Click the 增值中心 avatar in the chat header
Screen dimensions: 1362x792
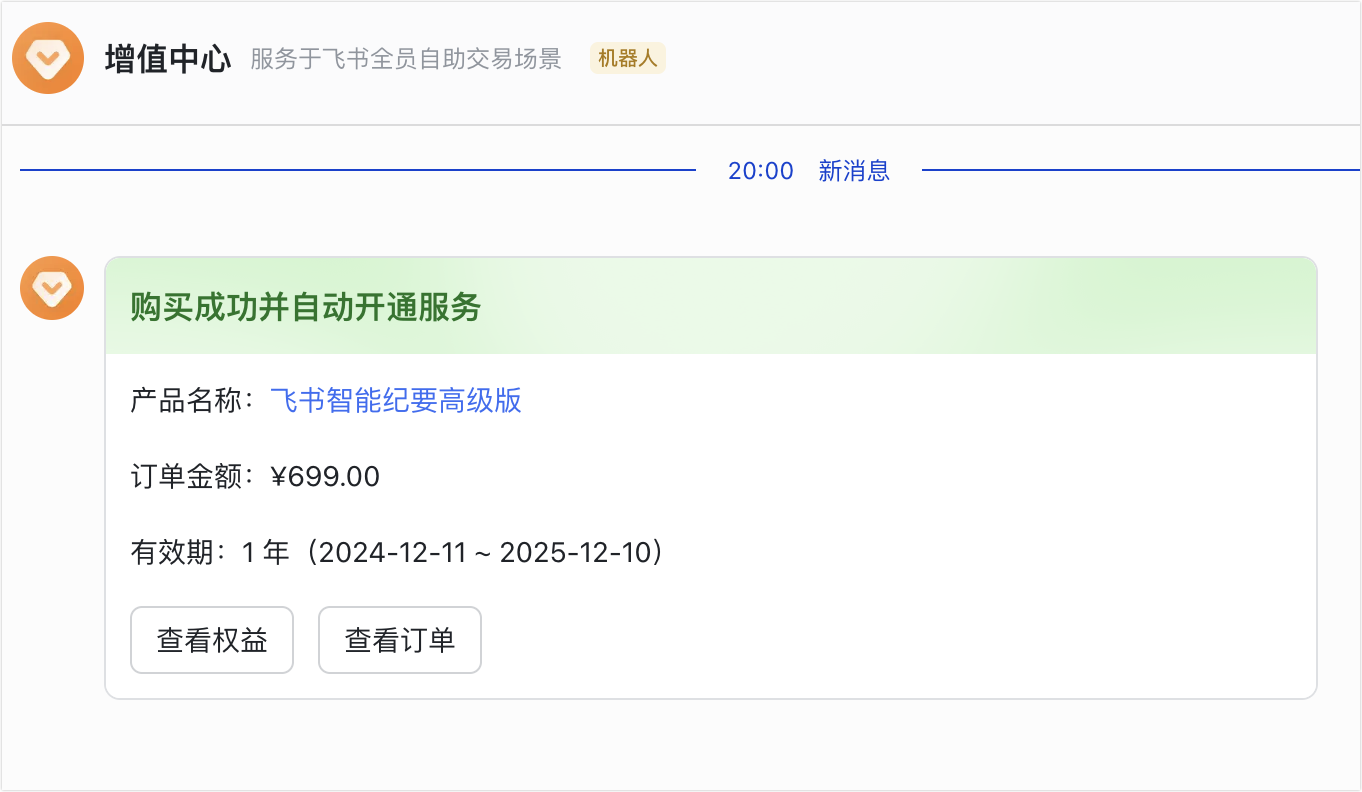(x=47, y=58)
